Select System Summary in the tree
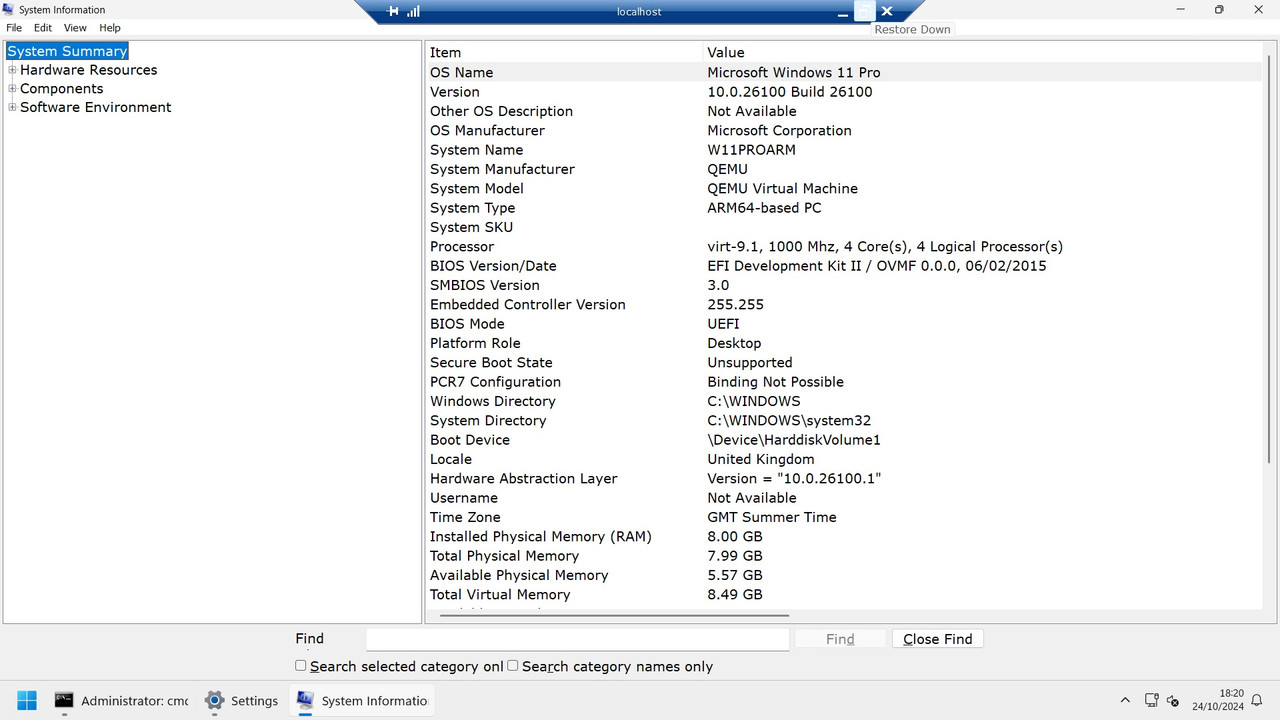1280x720 pixels. [67, 51]
